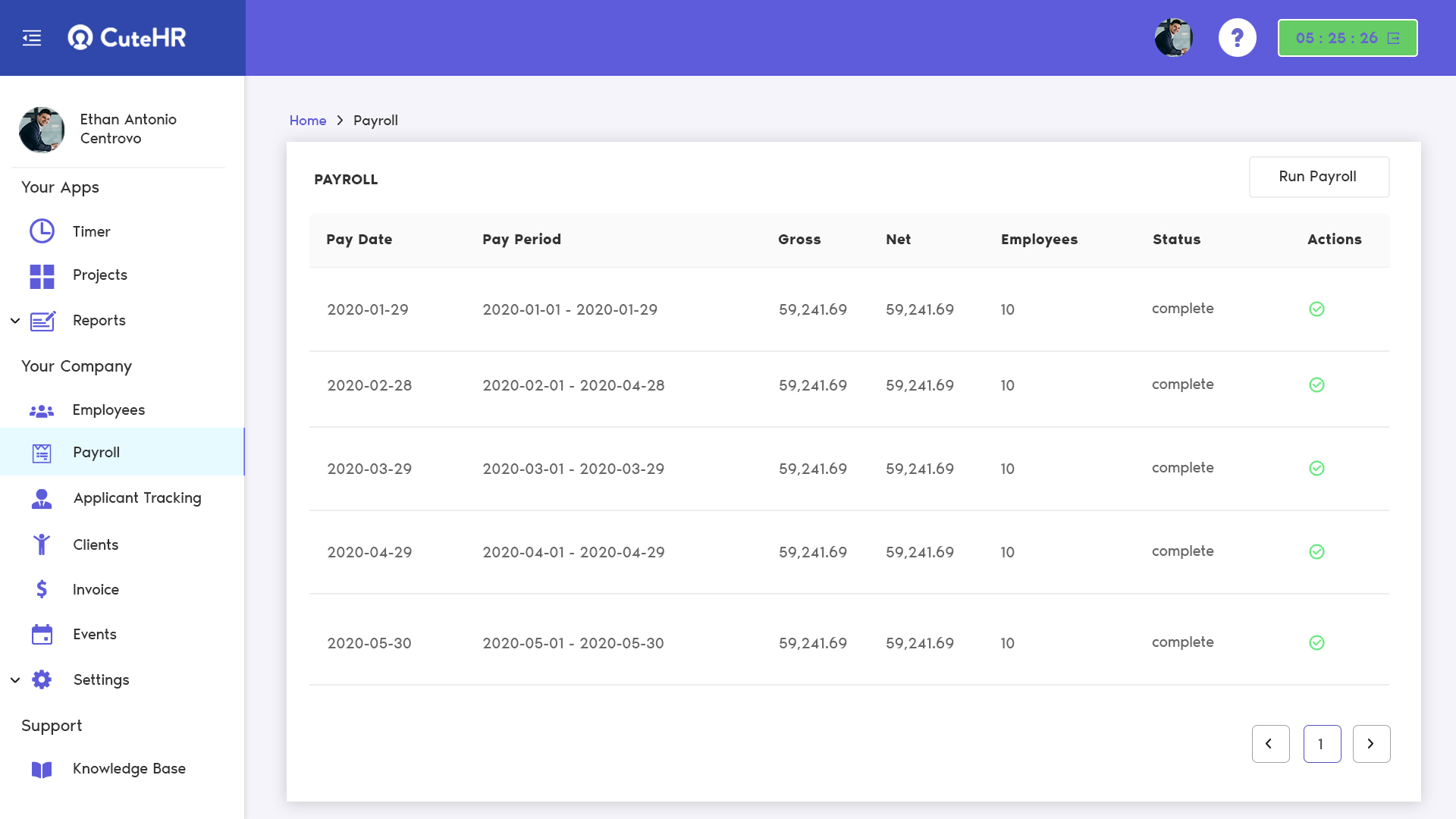The width and height of the screenshot is (1456, 819).
Task: Click the Reports pencil icon
Action: point(42,320)
